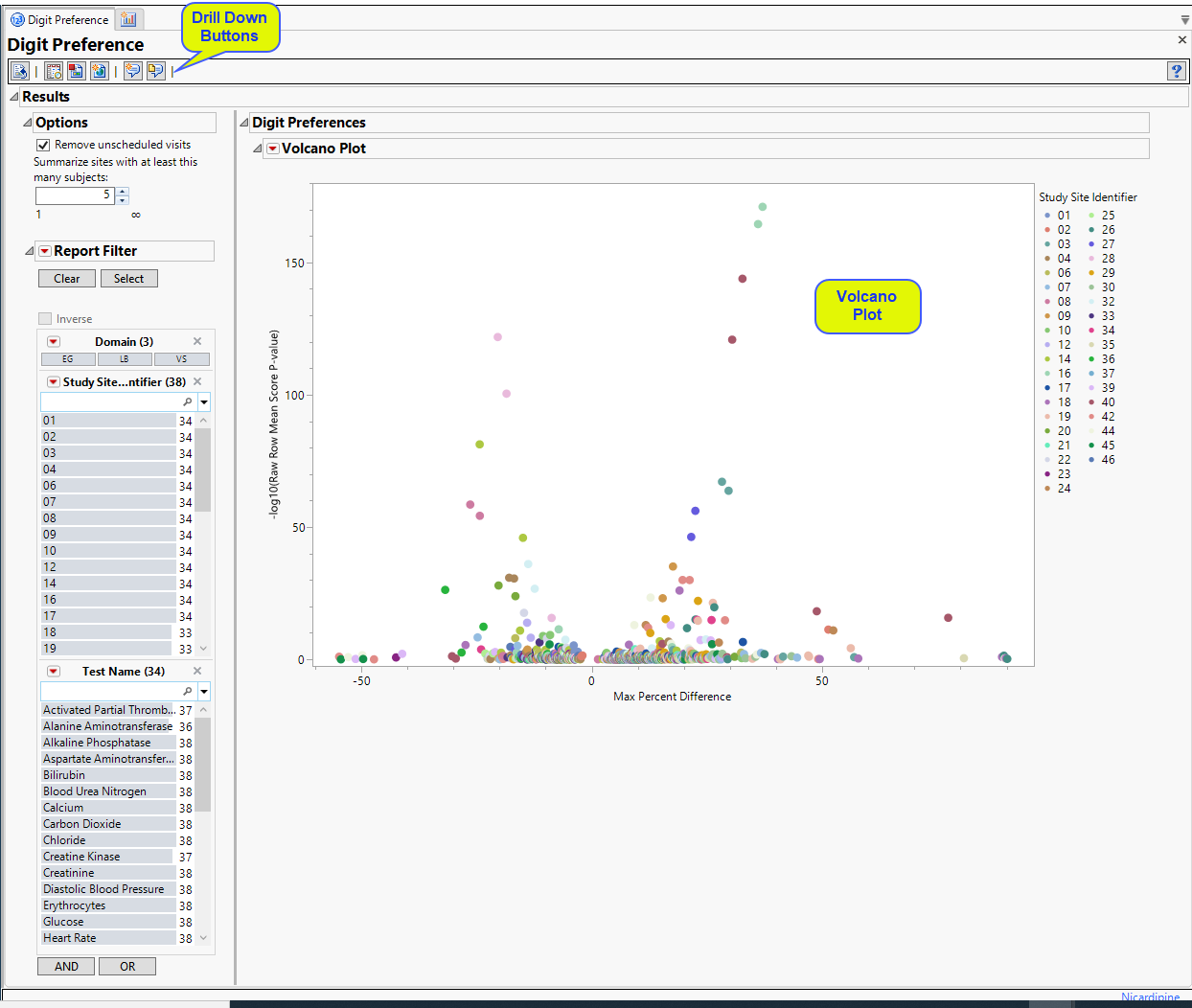Click the table-with-magnifier drill down icon
Image resolution: width=1192 pixels, height=1008 pixels.
pos(54,71)
